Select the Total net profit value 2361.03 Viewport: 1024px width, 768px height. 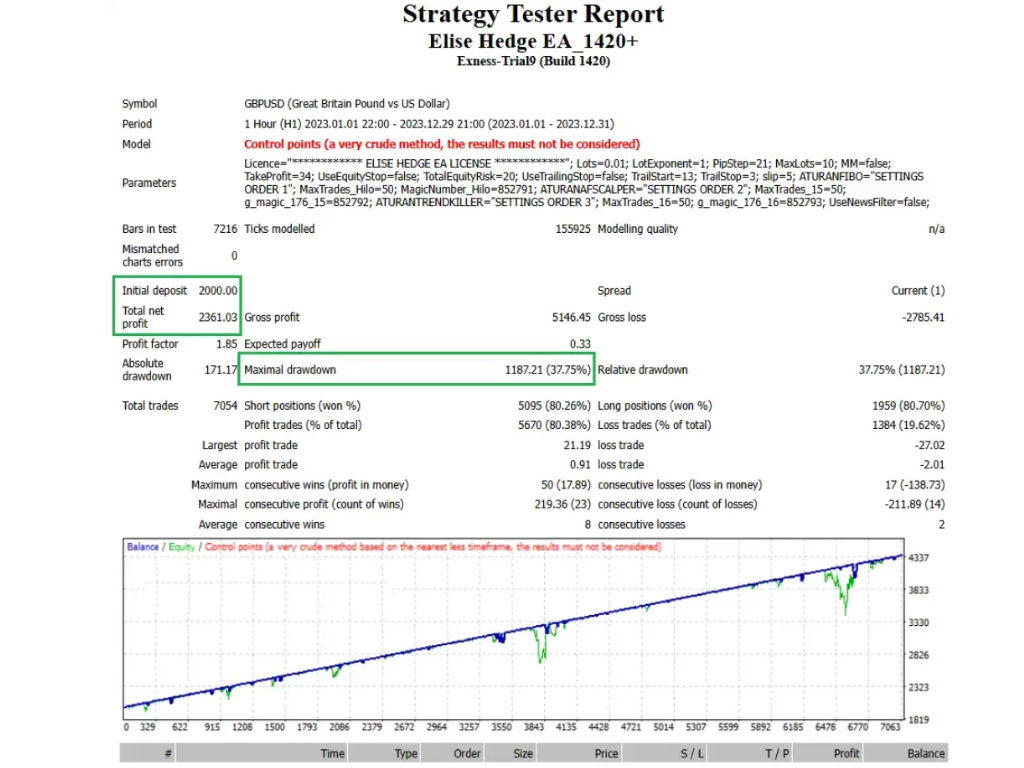[218, 317]
